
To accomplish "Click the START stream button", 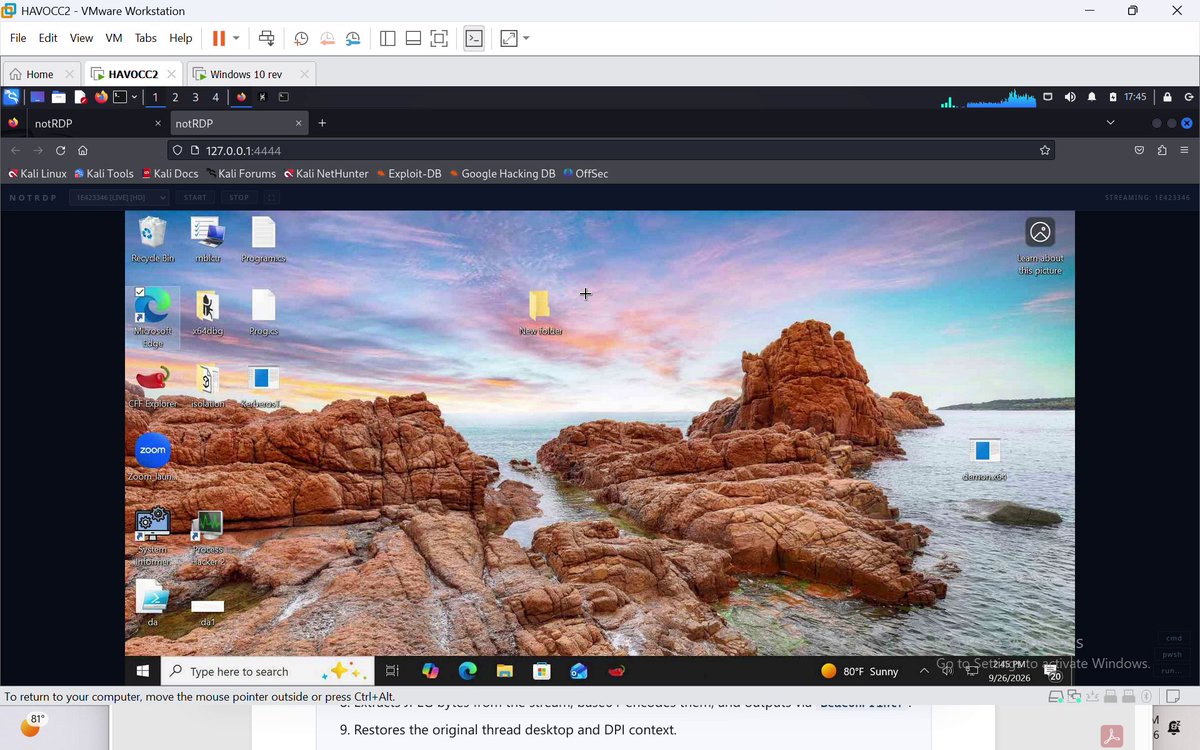I will [195, 197].
